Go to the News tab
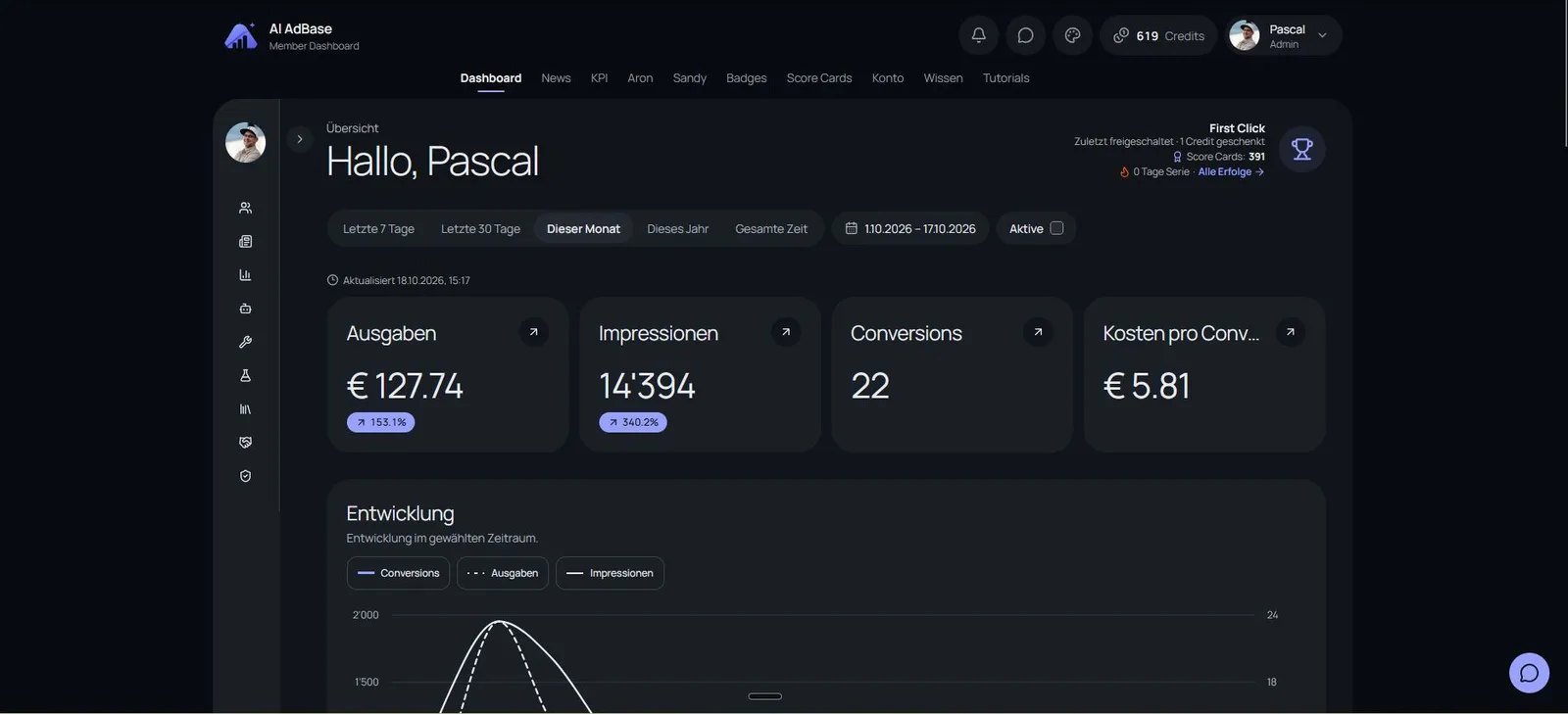The width and height of the screenshot is (1568, 714). (556, 78)
